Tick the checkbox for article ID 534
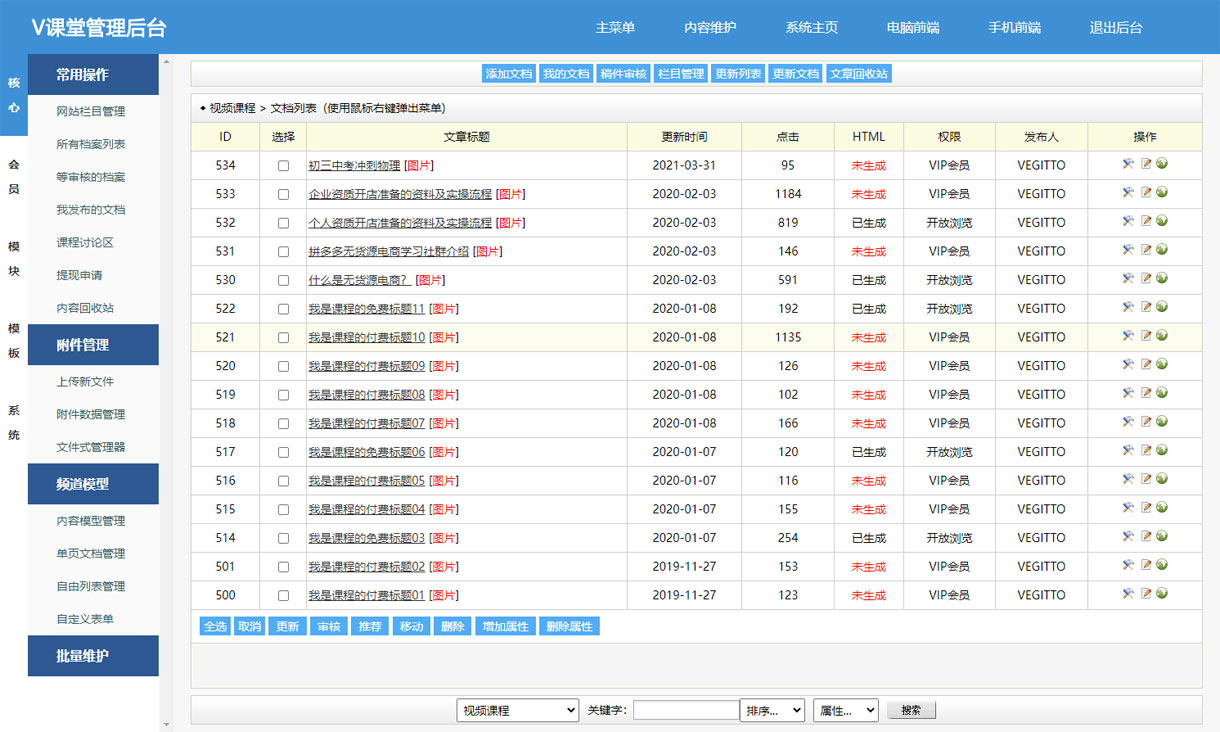1220x732 pixels. tap(283, 166)
